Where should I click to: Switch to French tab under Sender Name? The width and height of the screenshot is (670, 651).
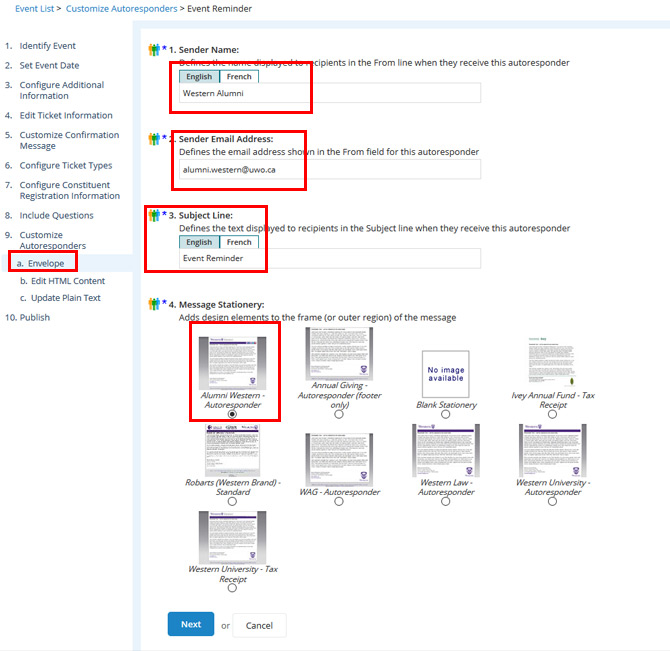pos(239,76)
